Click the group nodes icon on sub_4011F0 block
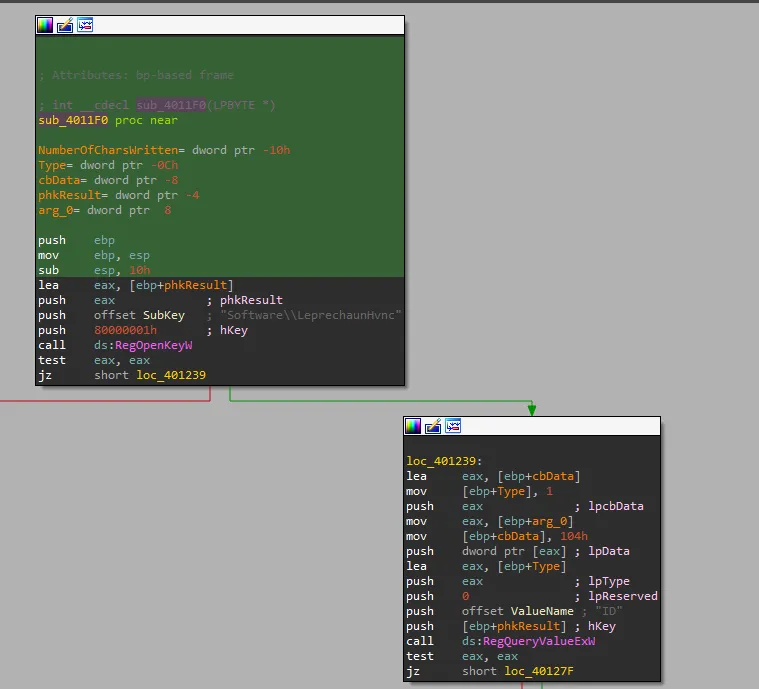Viewport: 759px width, 689px height. (85, 25)
